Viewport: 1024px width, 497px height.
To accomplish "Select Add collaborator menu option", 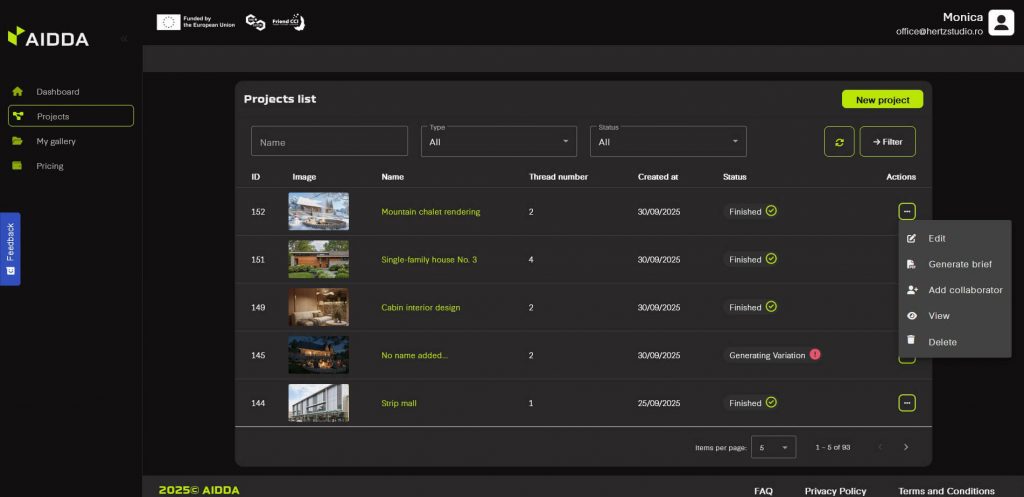I will click(x=964, y=290).
